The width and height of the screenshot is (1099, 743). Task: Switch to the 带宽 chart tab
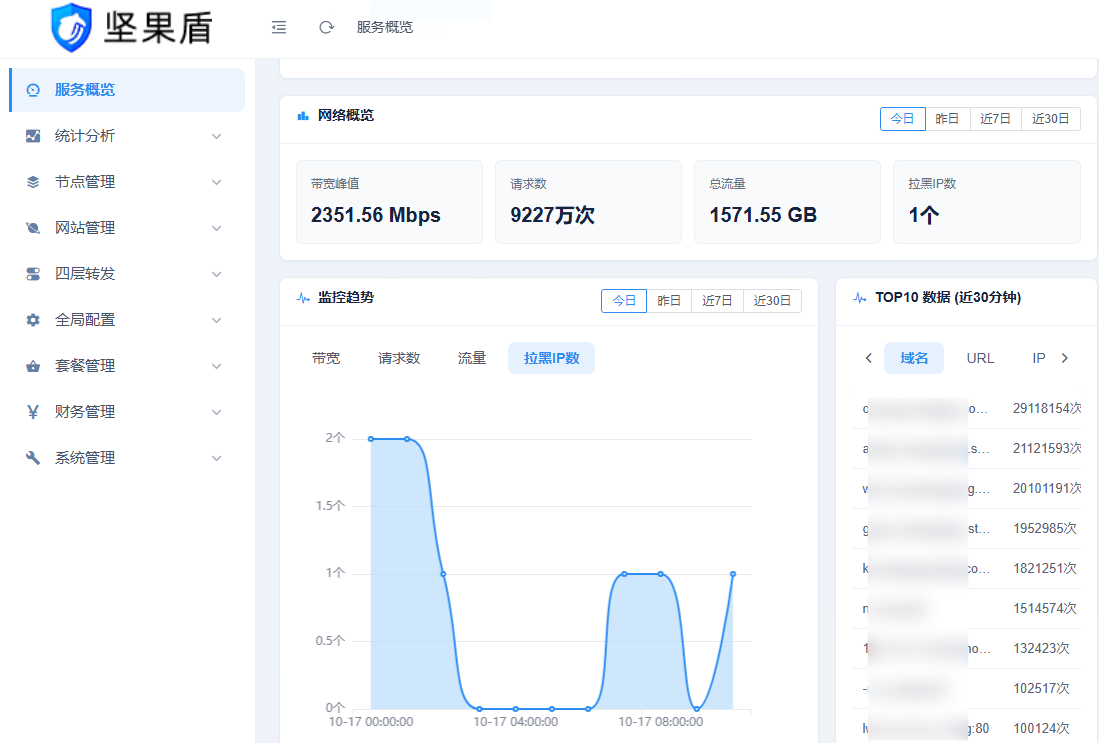[x=326, y=358]
